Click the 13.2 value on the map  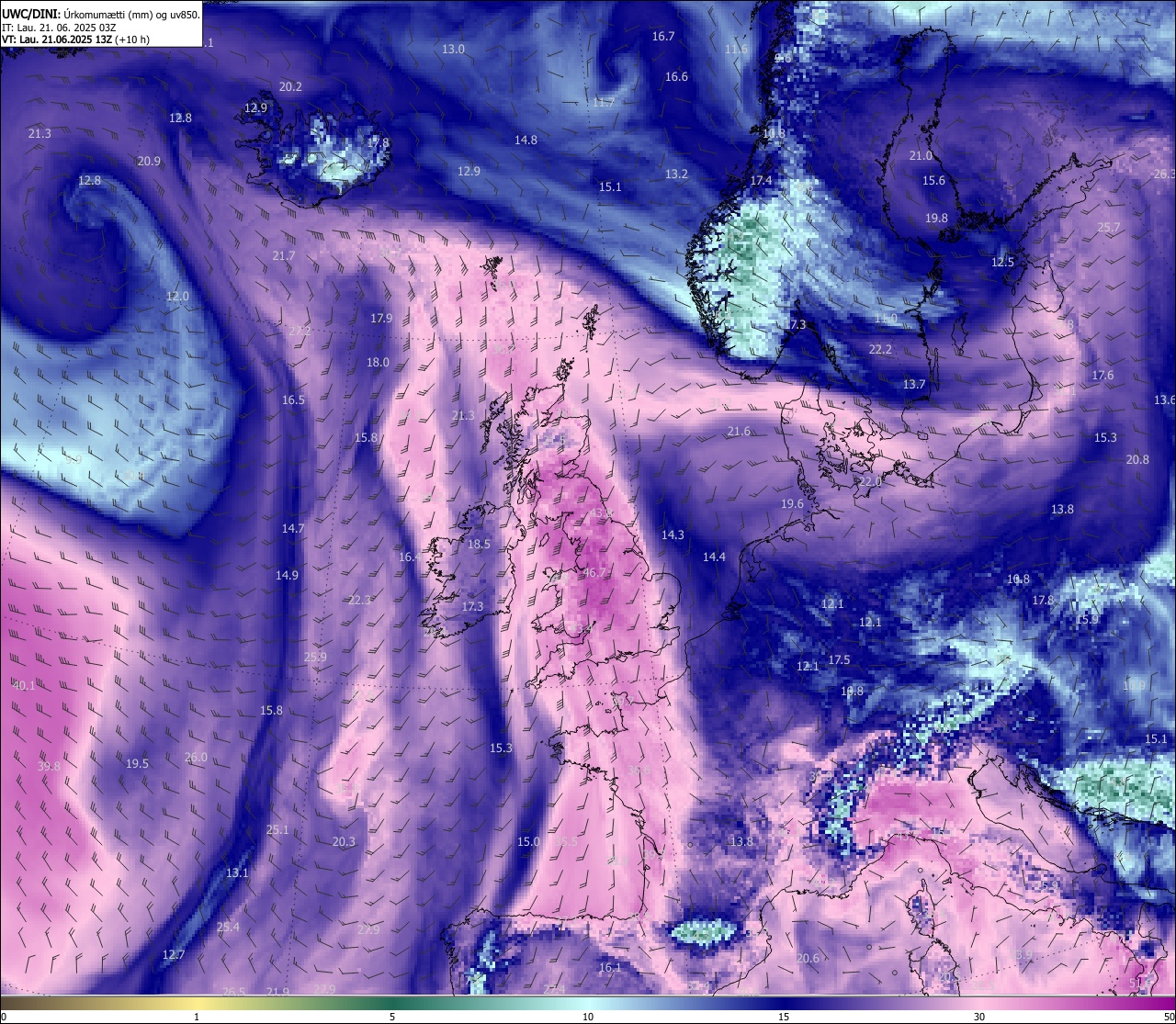676,174
